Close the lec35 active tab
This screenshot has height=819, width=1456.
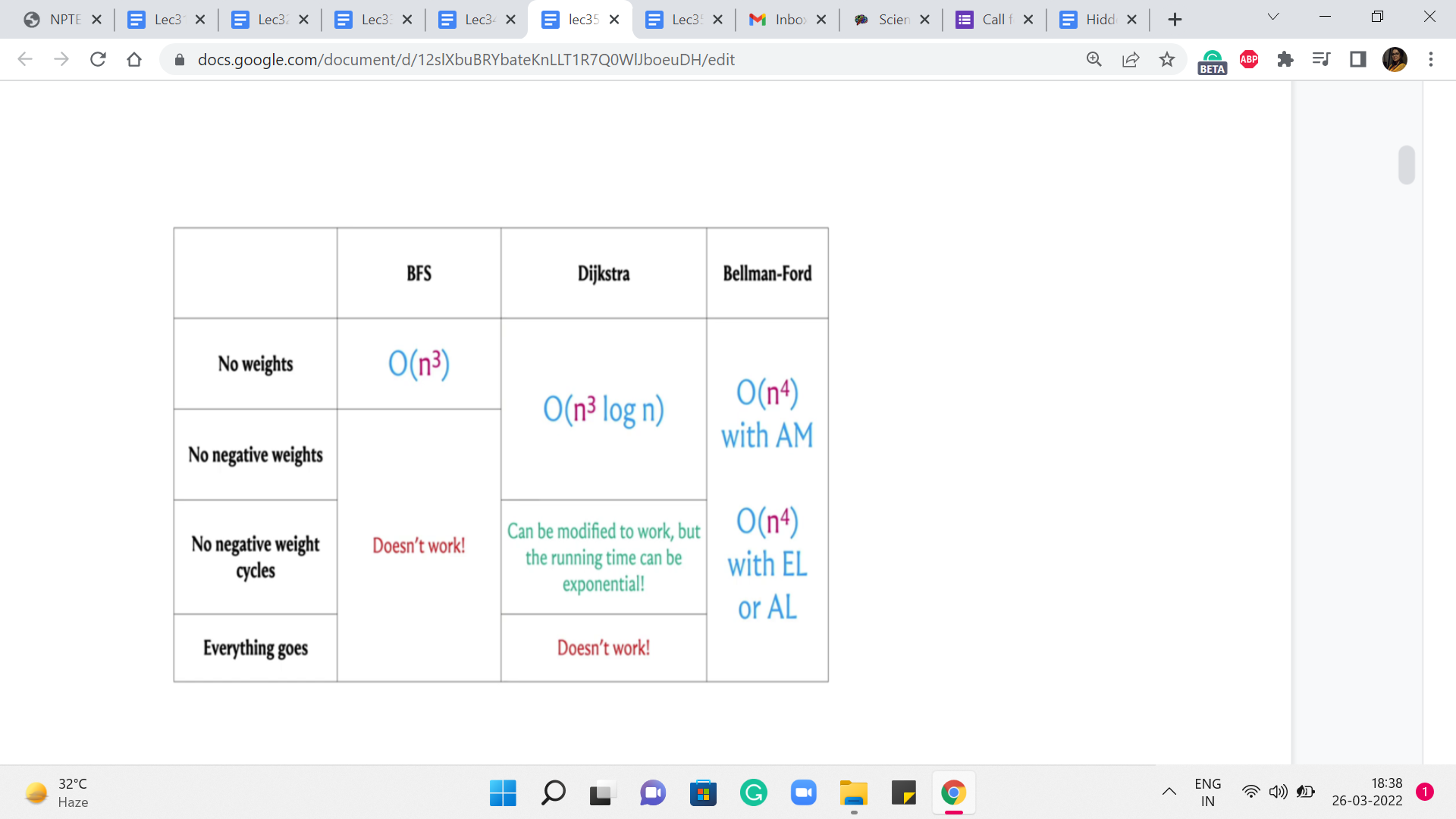614,20
